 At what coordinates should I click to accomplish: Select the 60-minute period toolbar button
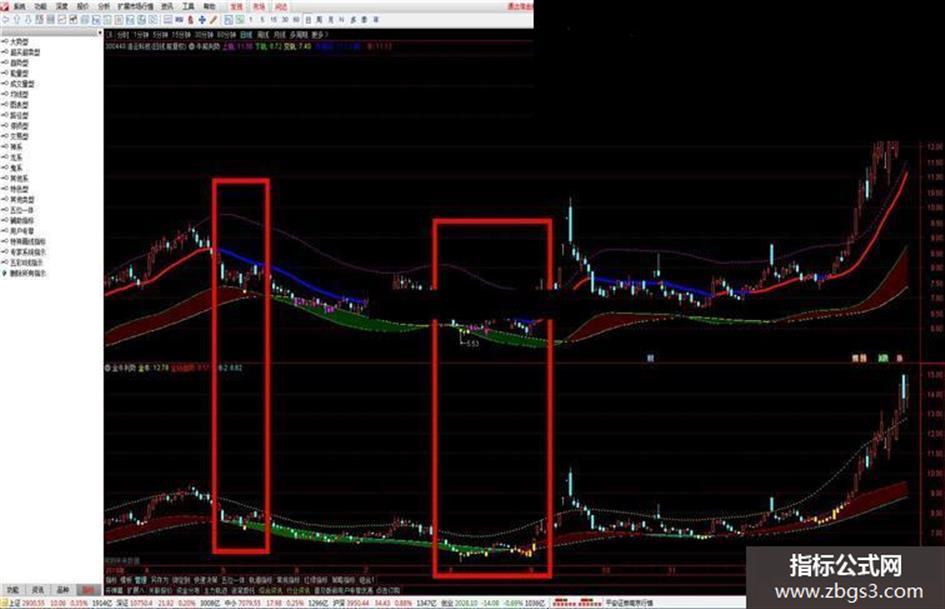tap(295, 19)
